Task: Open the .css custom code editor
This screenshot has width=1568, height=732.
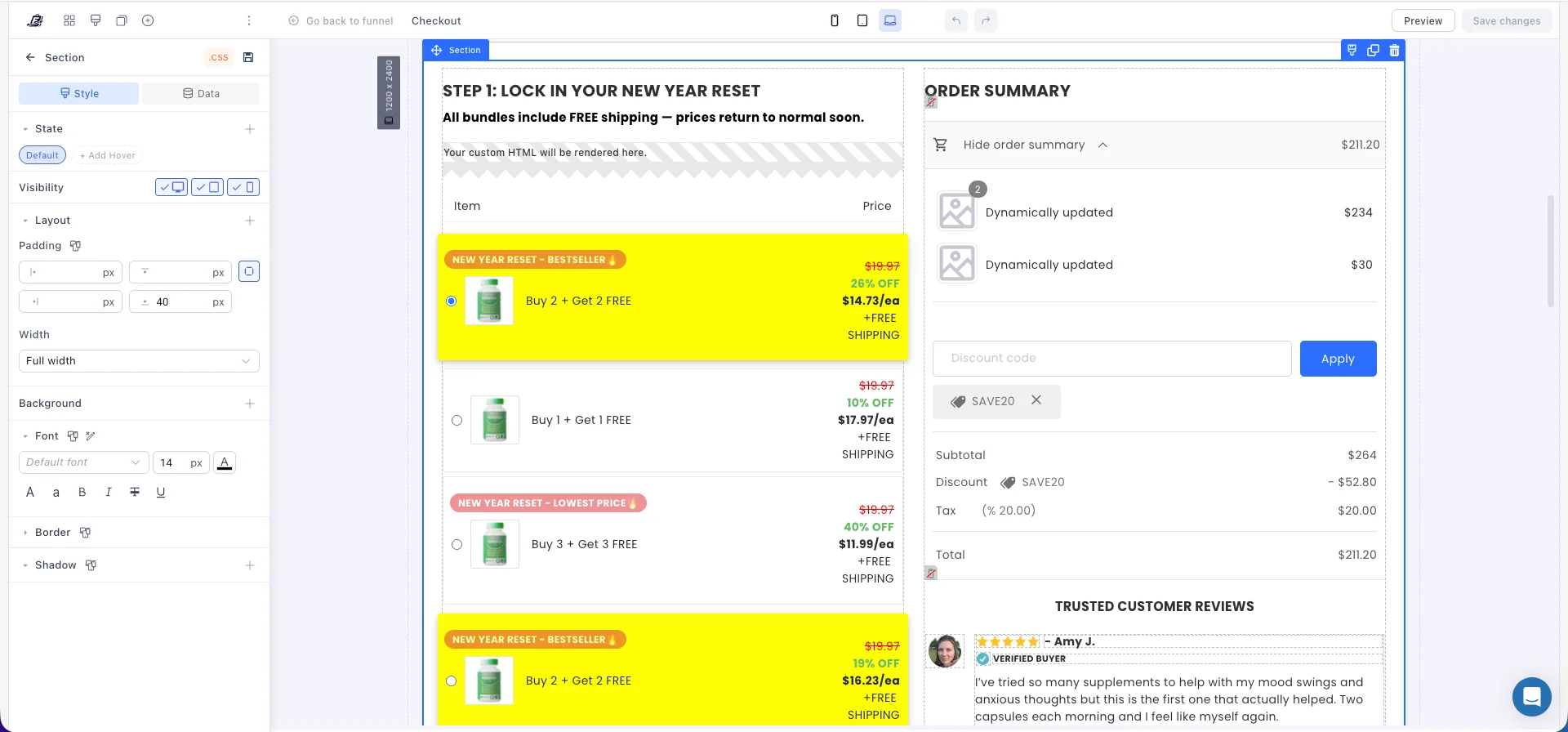Action: tap(219, 57)
